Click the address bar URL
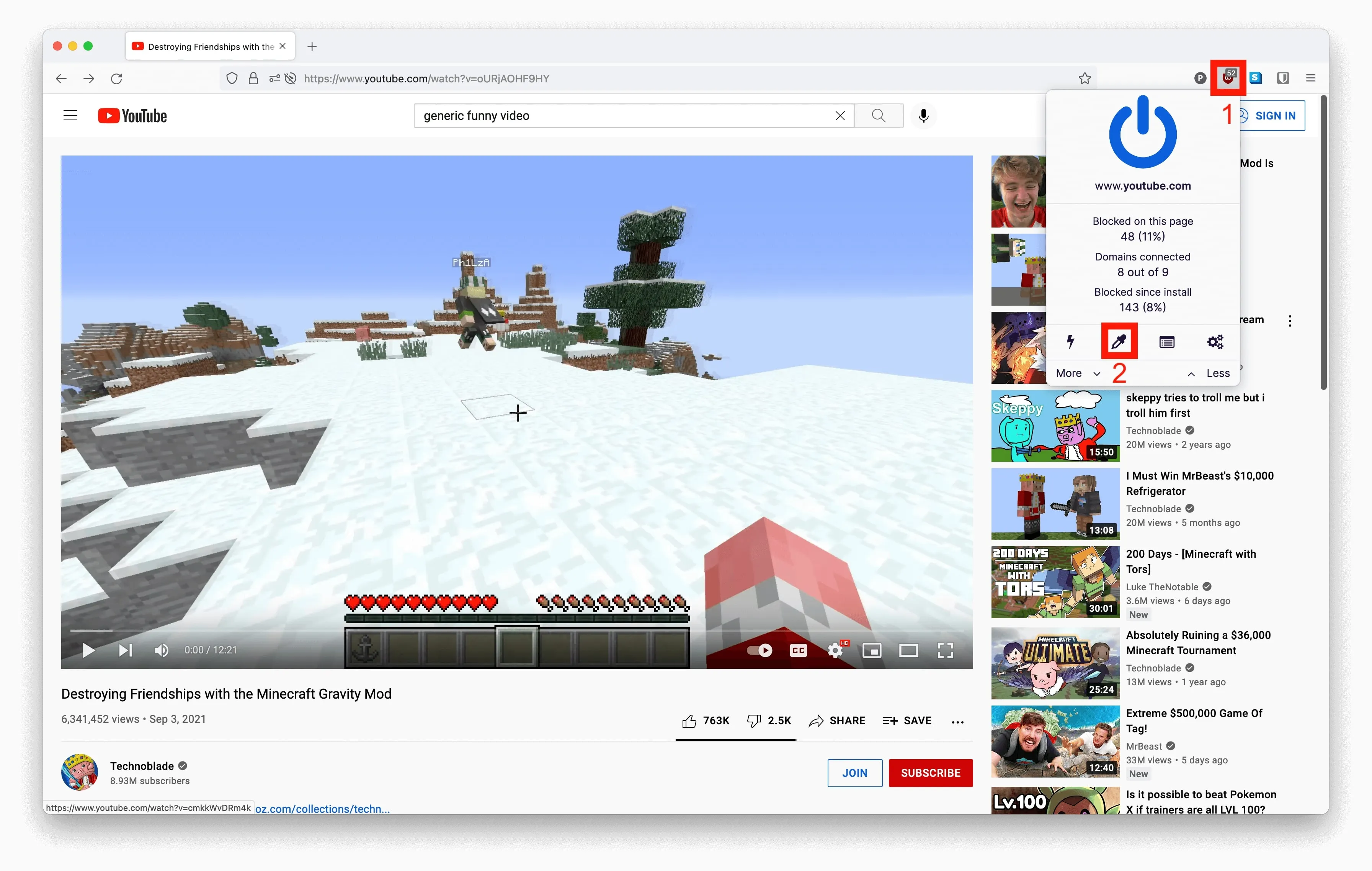Screen dimensions: 1372x871 (x=426, y=79)
